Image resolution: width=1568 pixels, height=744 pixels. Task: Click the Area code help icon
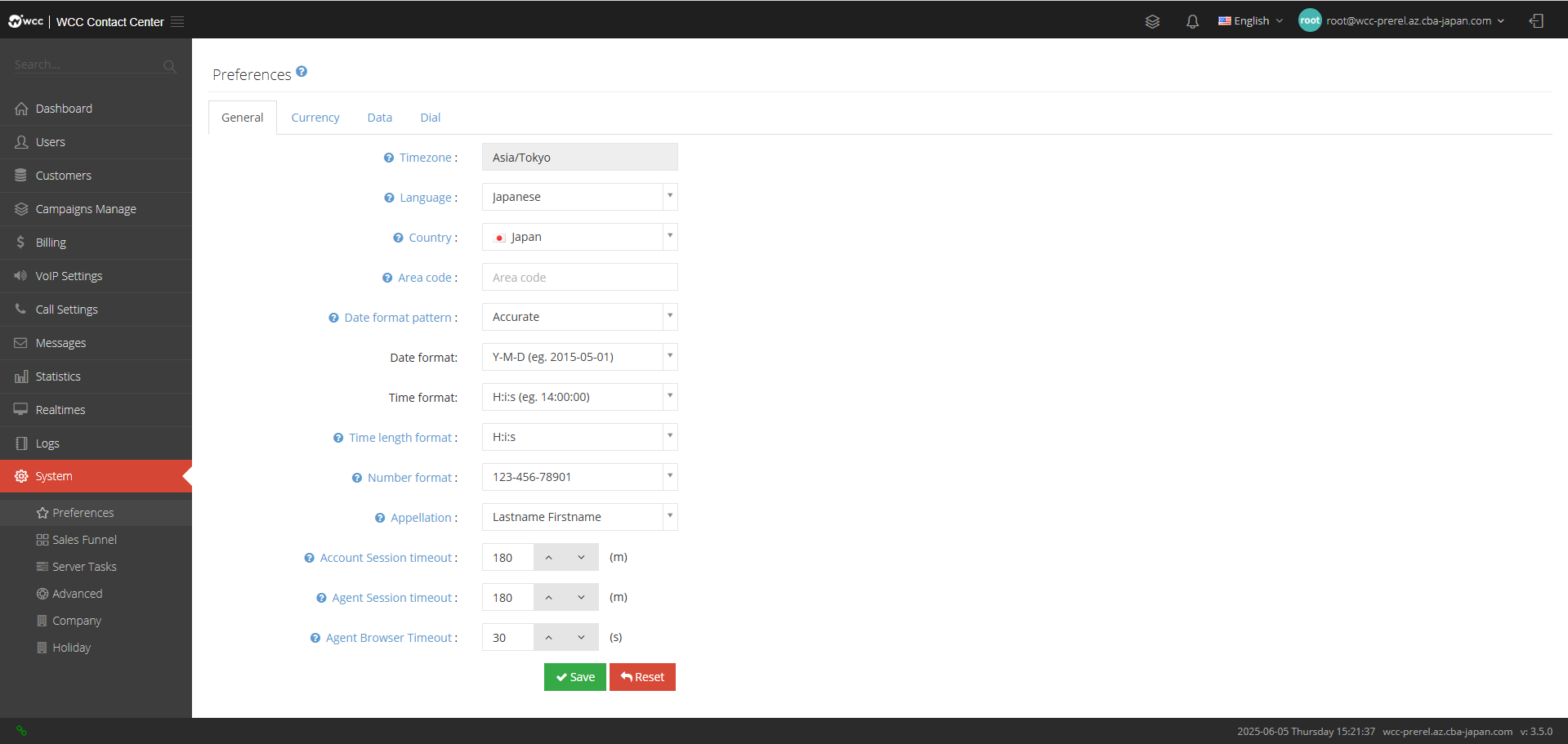[387, 278]
